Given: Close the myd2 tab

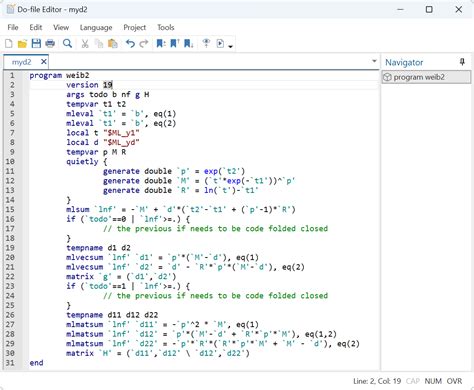Looking at the screenshot, I should [43, 62].
